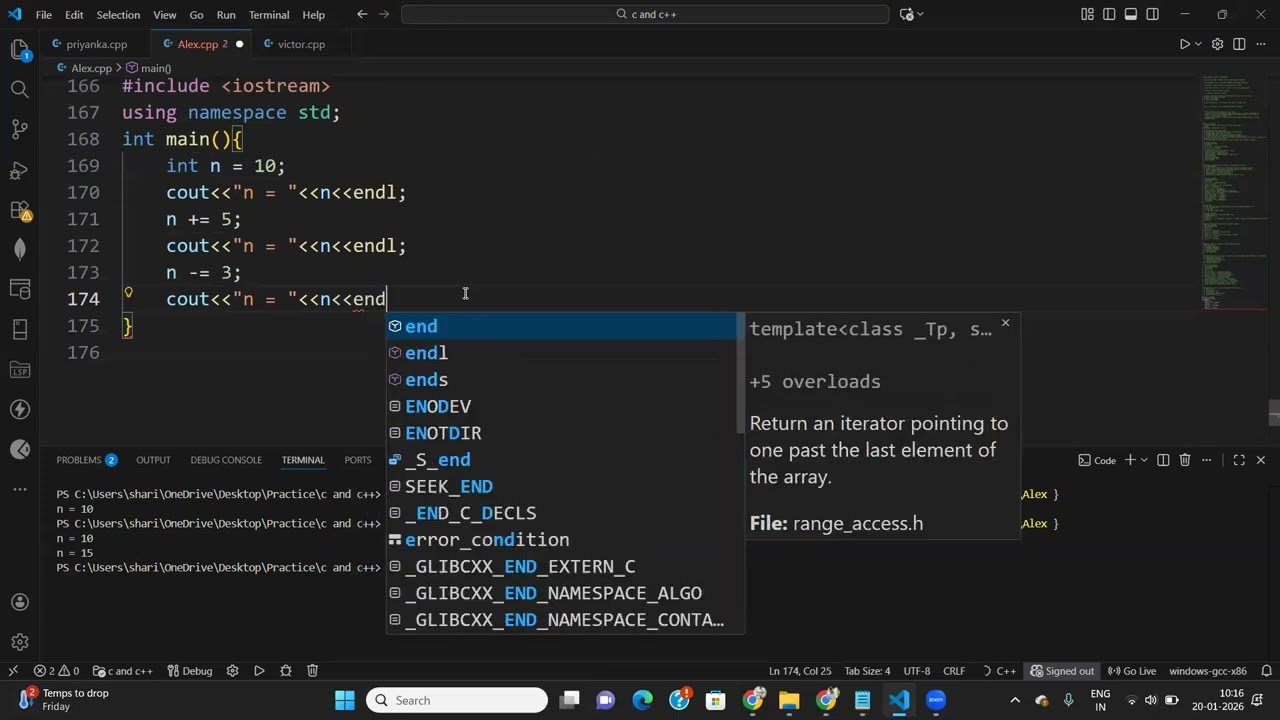The height and width of the screenshot is (720, 1280).
Task: Toggle Secondary Side Bar visibility
Action: (1153, 14)
